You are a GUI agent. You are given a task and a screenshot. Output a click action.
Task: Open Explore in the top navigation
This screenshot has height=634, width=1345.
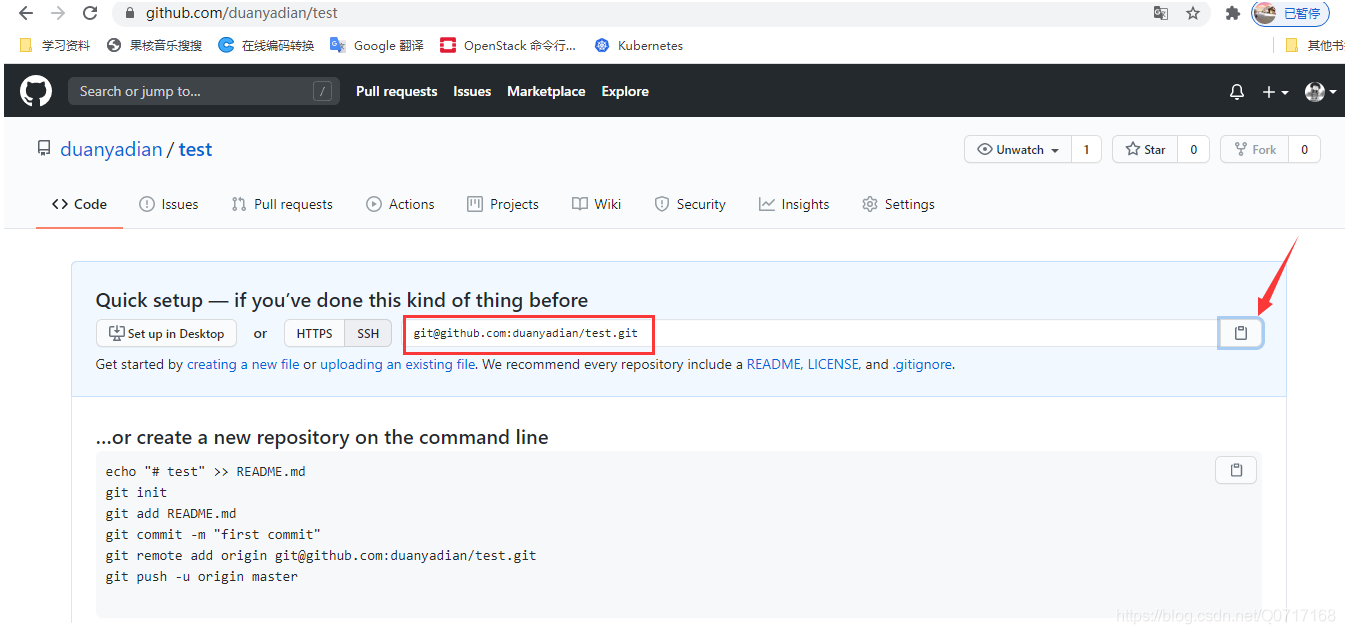(625, 91)
